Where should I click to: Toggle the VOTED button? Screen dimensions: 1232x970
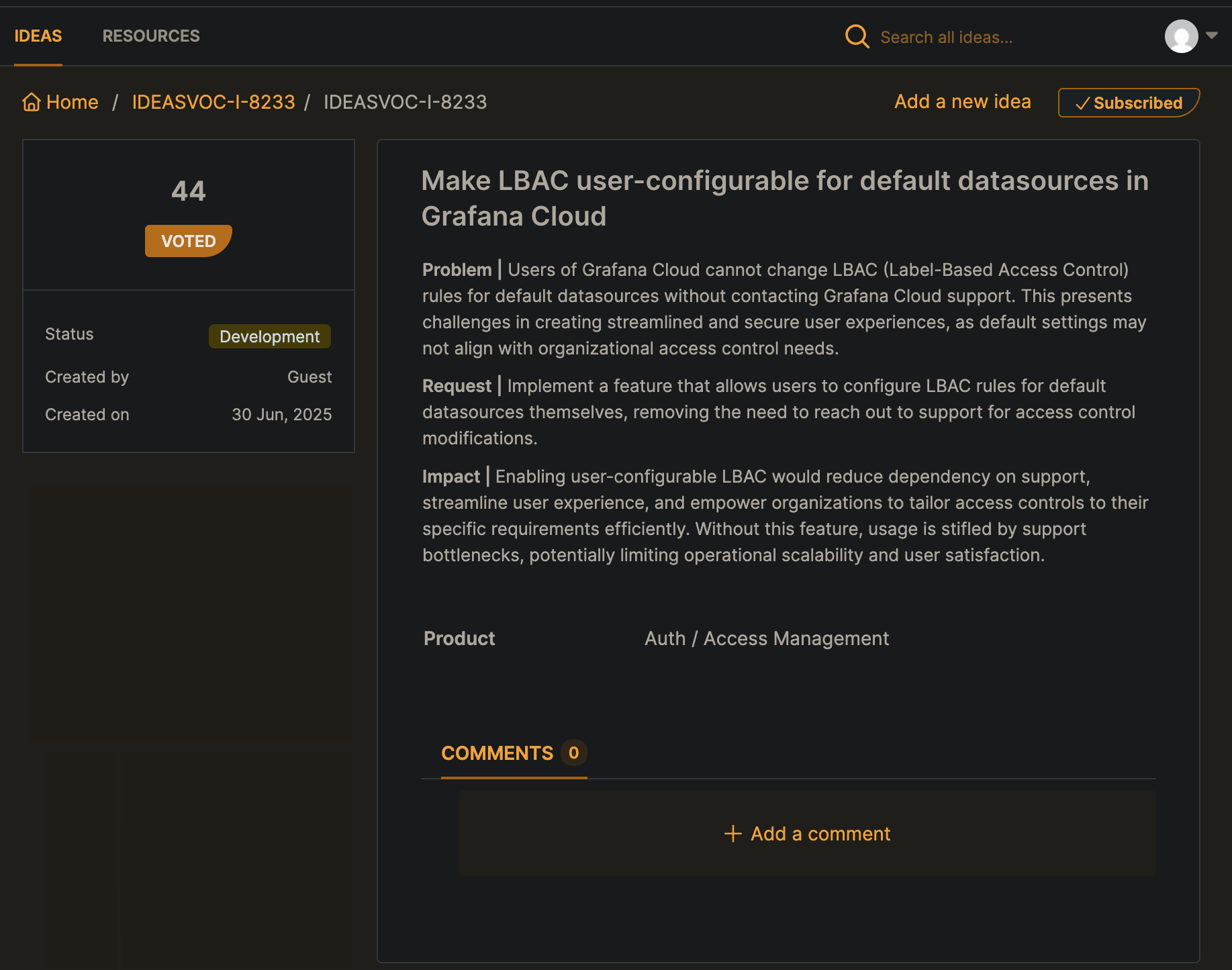click(x=189, y=241)
